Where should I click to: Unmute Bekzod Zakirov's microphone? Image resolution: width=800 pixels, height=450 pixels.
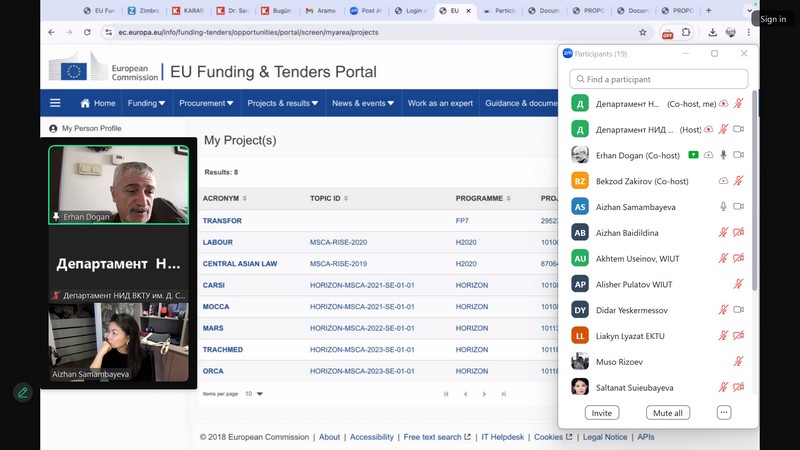pyautogui.click(x=738, y=181)
